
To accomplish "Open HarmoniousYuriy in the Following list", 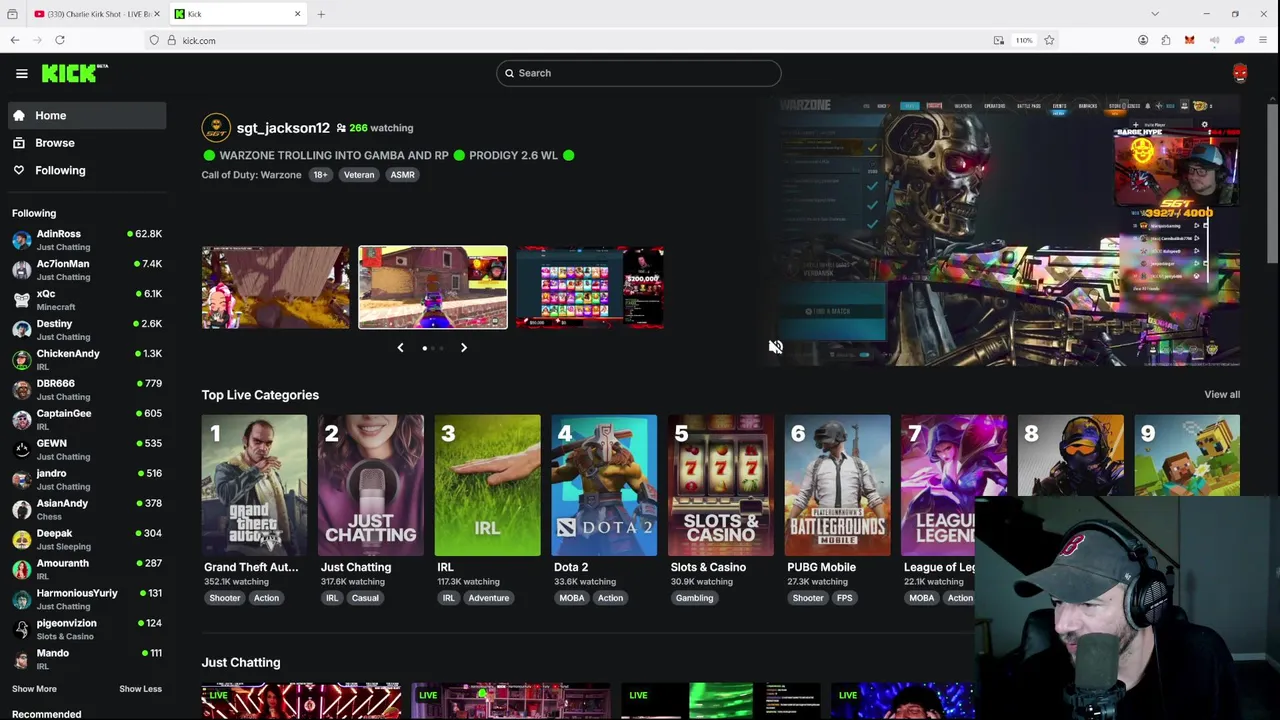I will tap(87, 599).
